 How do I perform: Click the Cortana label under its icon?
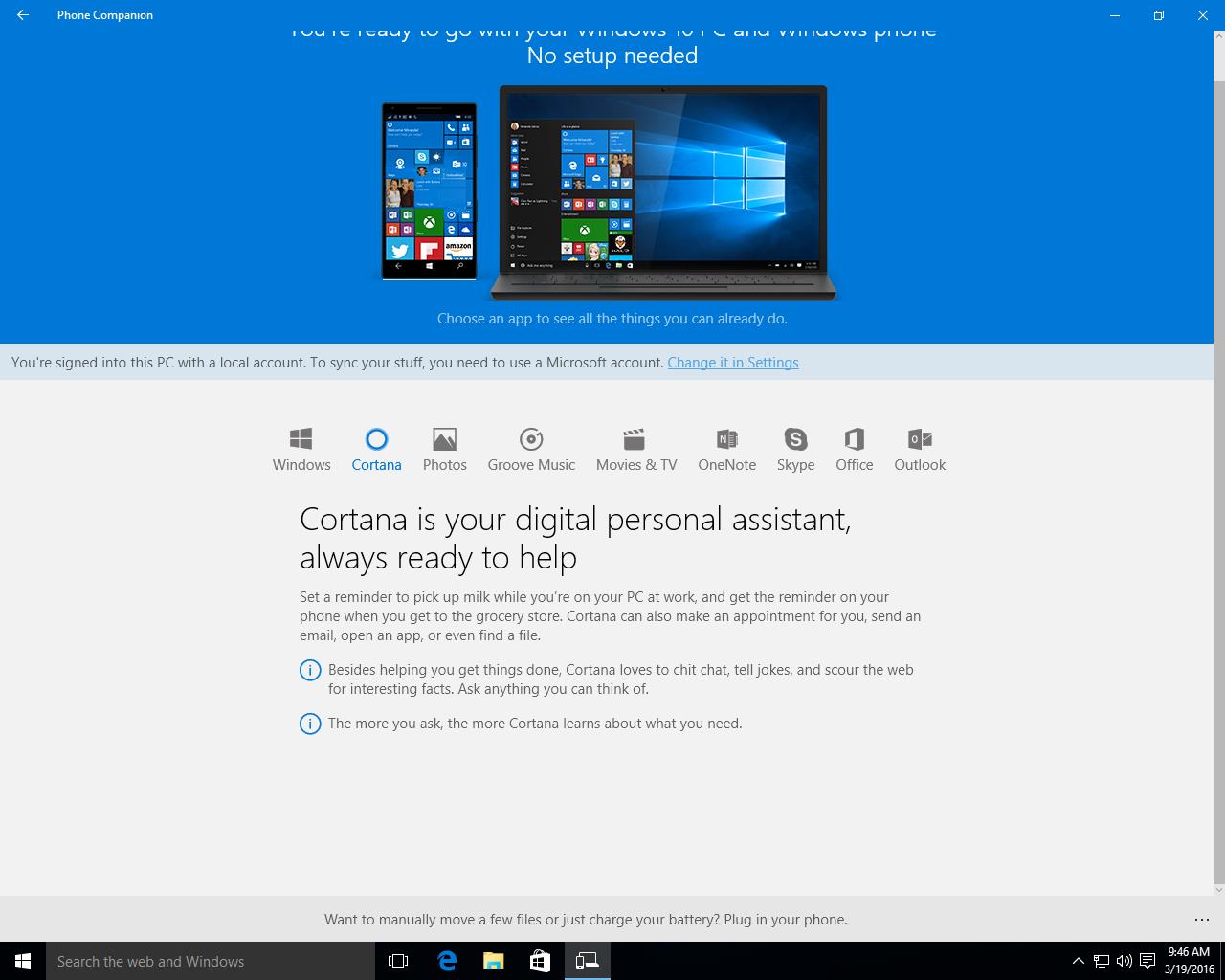pos(376,465)
